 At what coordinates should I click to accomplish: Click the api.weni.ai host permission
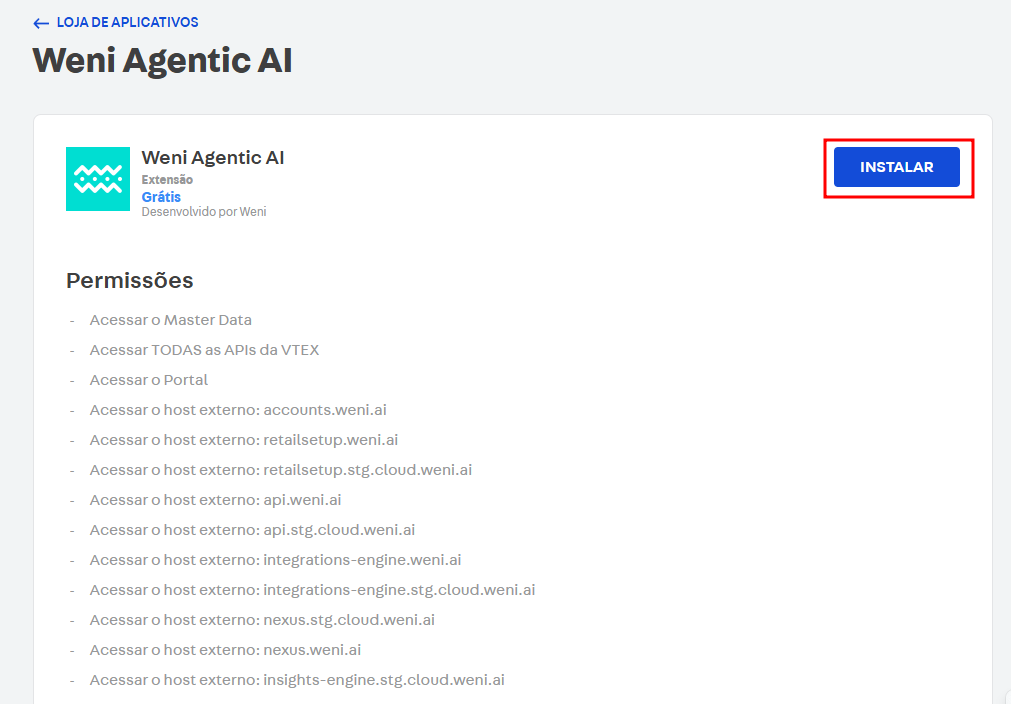point(215,500)
